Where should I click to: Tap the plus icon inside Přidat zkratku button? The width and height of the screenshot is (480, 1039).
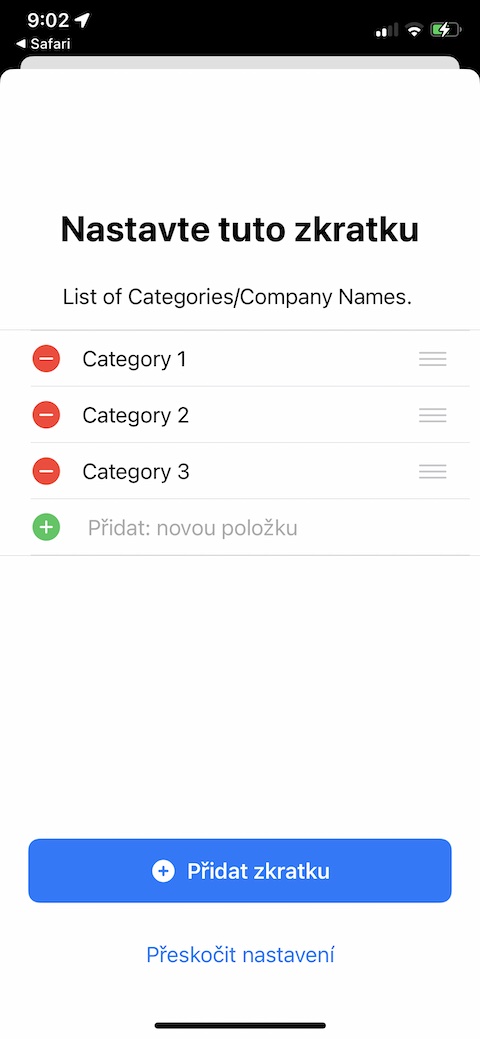163,871
